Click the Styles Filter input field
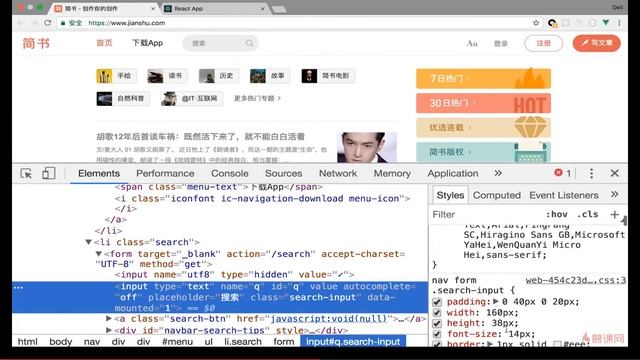The height and width of the screenshot is (360, 640). click(x=486, y=214)
